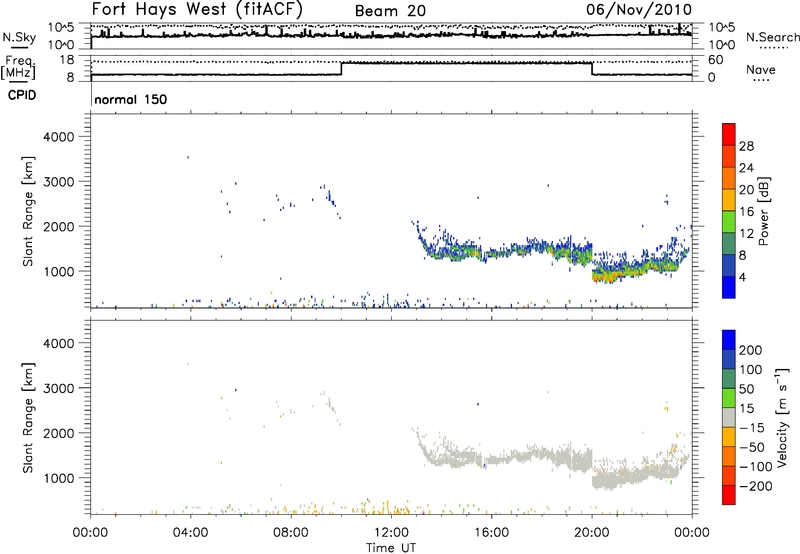Image resolution: width=800 pixels, height=554 pixels.
Task: Click the '28' power colorbar tick label
Action: 746,146
